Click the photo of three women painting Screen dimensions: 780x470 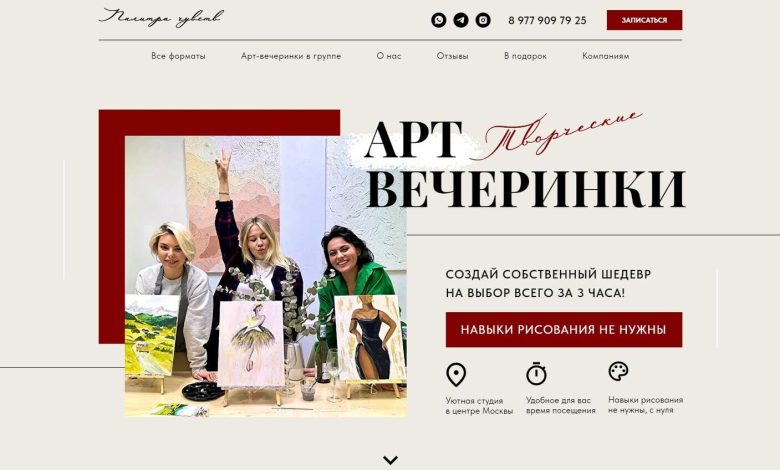point(265,277)
